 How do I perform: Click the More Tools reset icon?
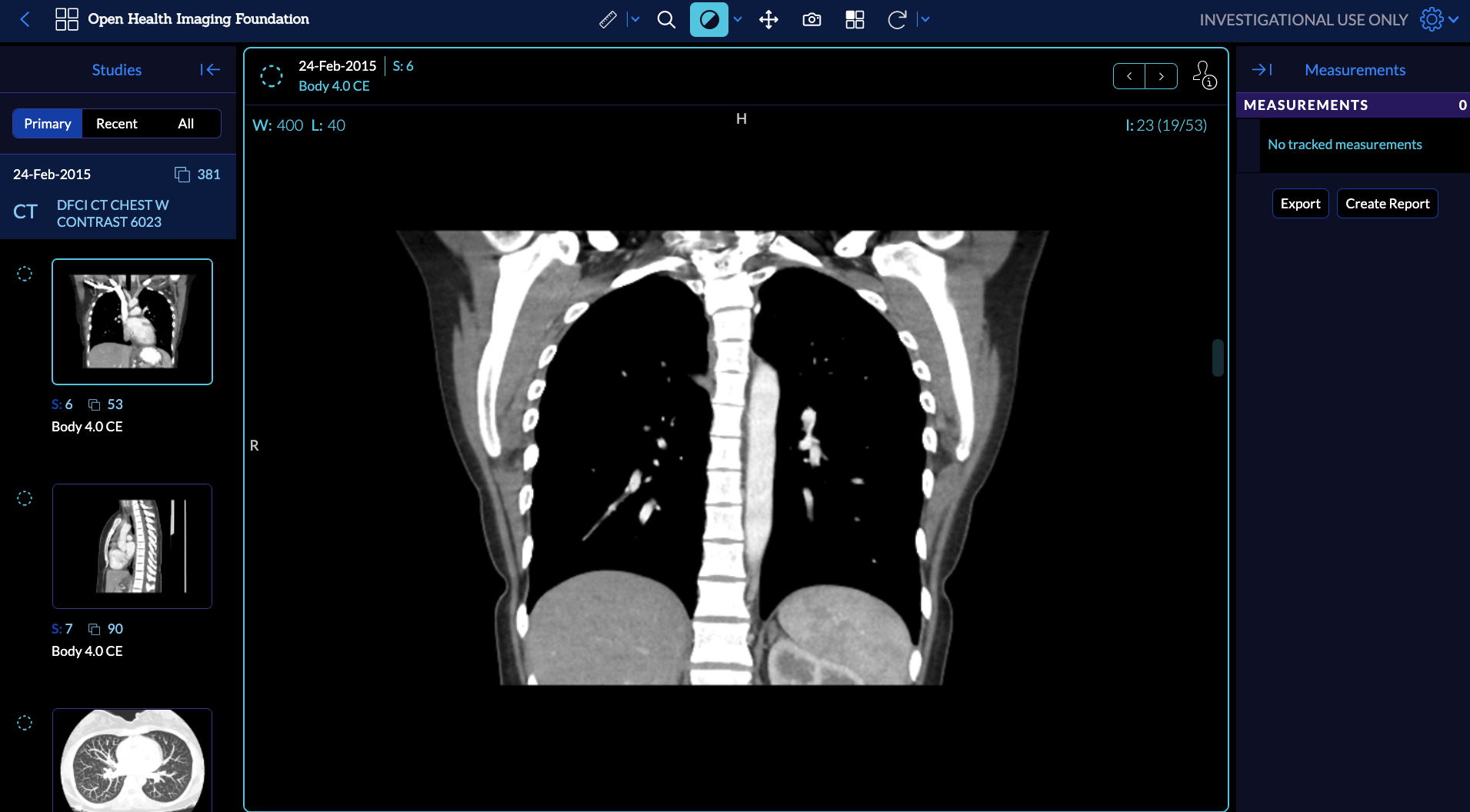[898, 19]
